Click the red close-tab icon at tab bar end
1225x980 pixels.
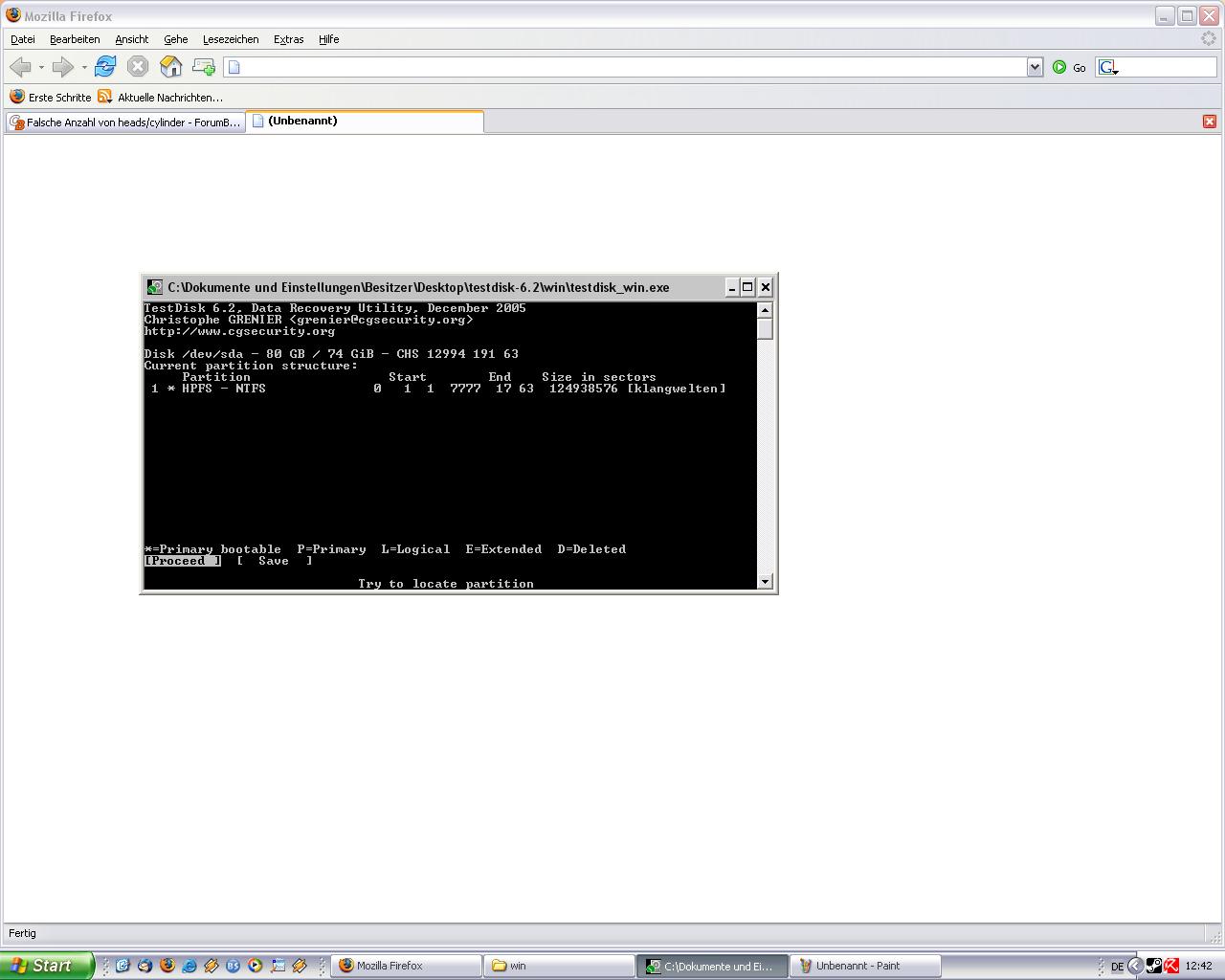[1210, 122]
